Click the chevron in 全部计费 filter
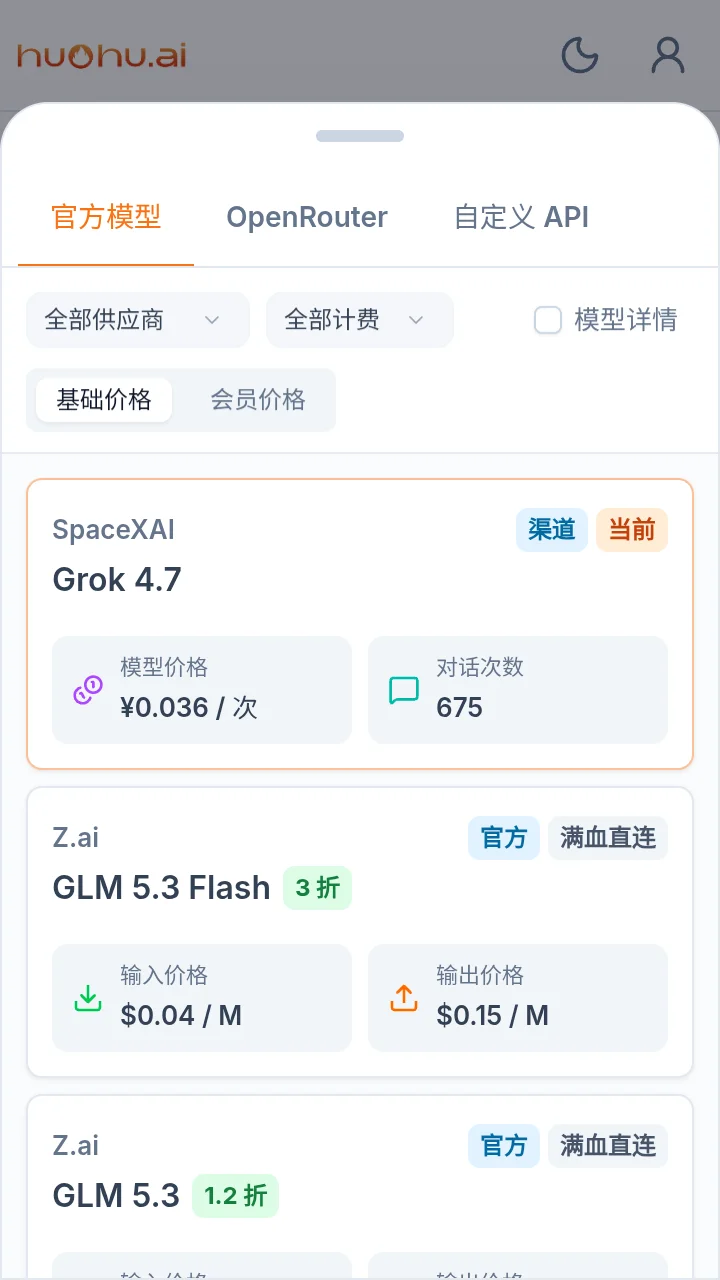 click(416, 320)
